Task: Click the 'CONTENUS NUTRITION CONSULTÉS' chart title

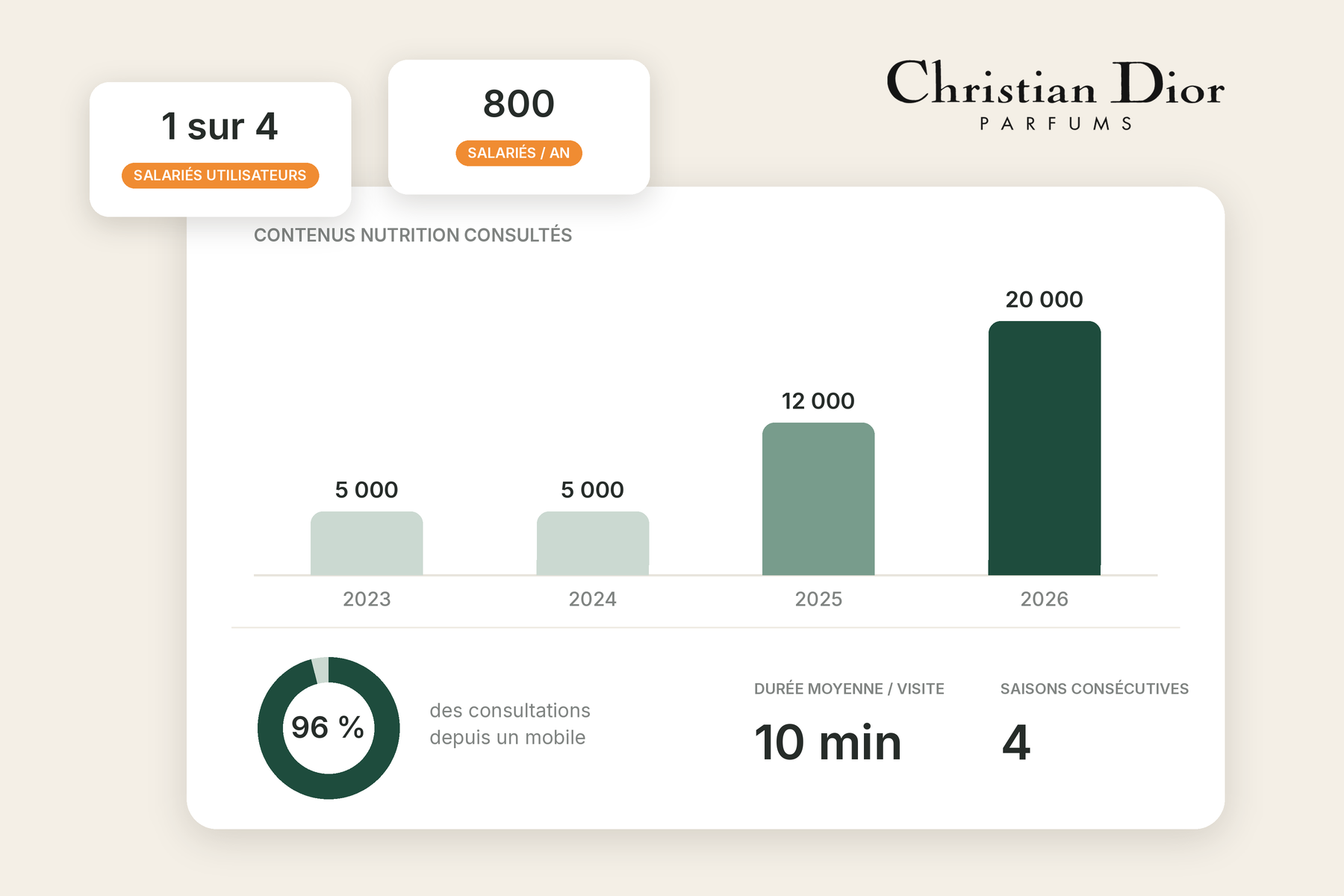Action: (x=413, y=235)
